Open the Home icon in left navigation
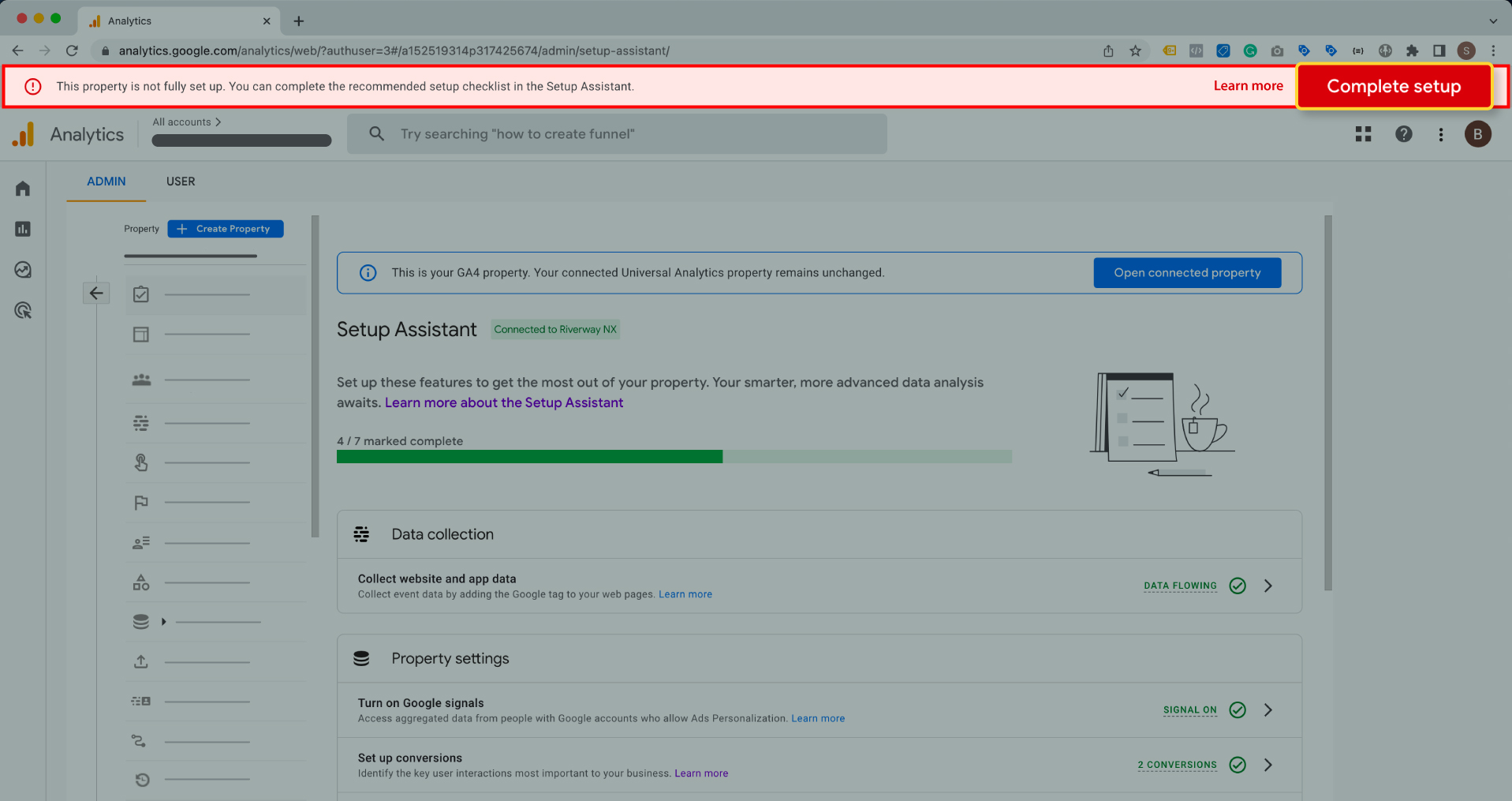1512x801 pixels. [x=23, y=189]
